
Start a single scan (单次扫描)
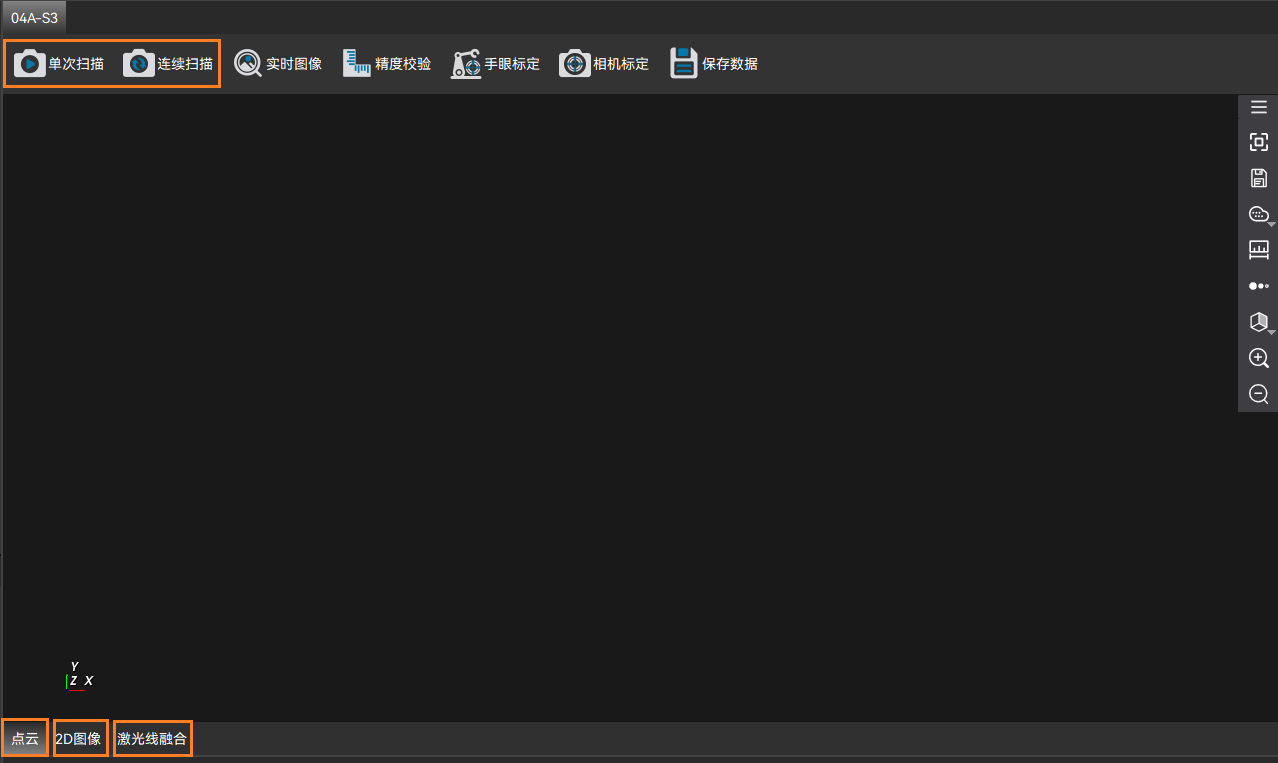(59, 64)
